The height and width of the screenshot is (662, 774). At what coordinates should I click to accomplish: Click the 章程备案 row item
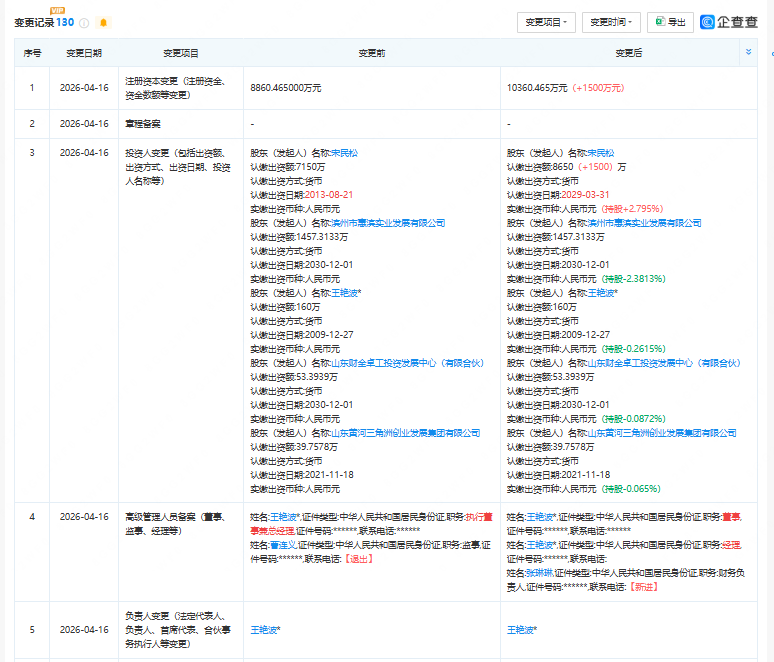(x=143, y=123)
